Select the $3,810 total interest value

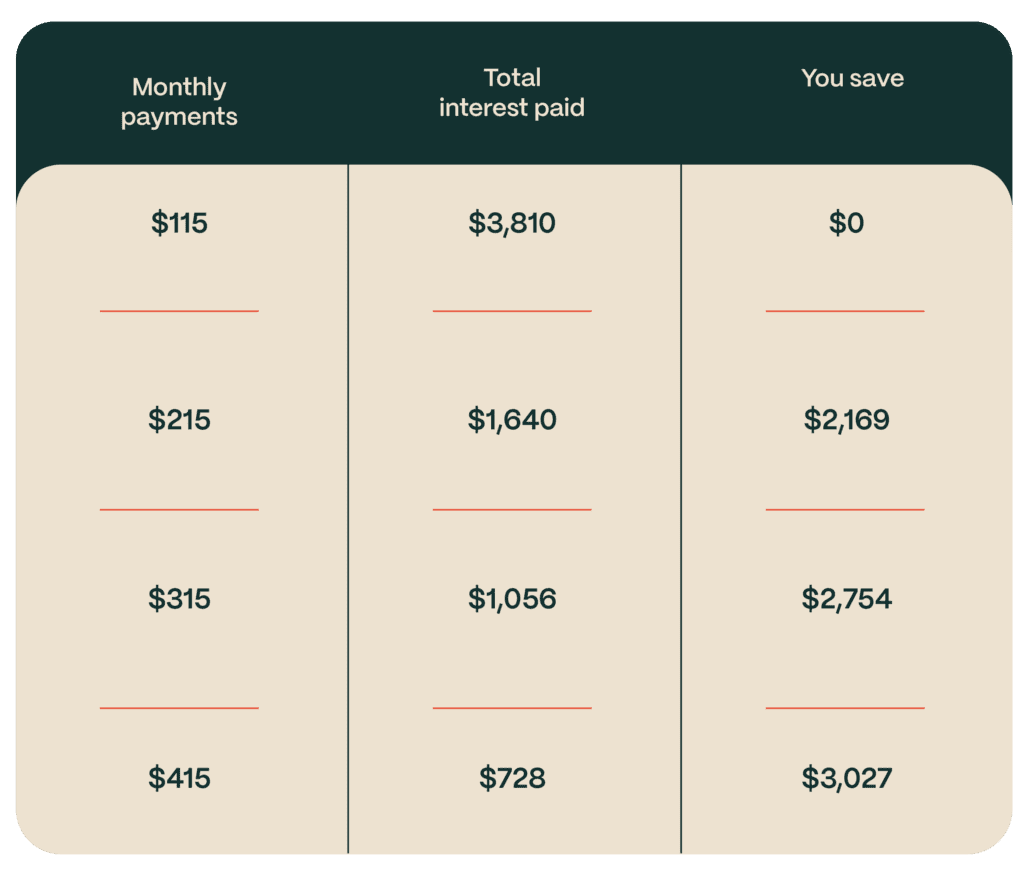click(512, 223)
